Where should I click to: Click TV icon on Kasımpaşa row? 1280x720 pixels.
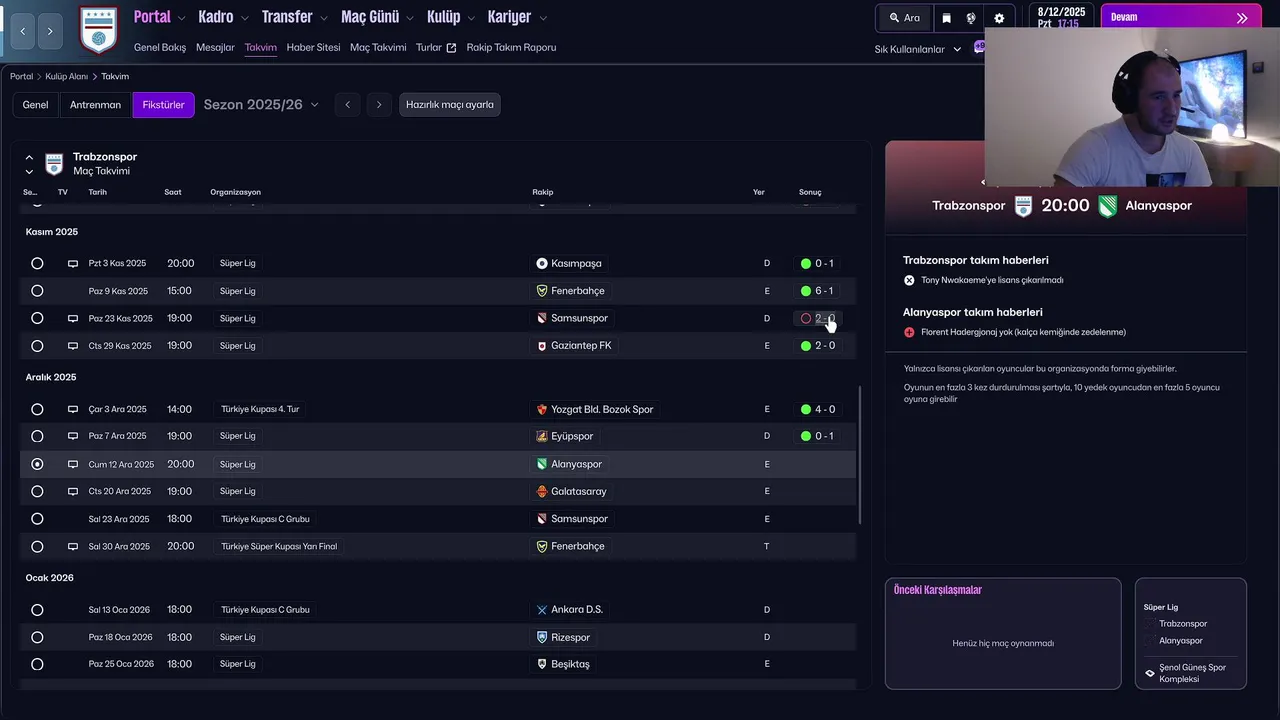pyautogui.click(x=72, y=263)
